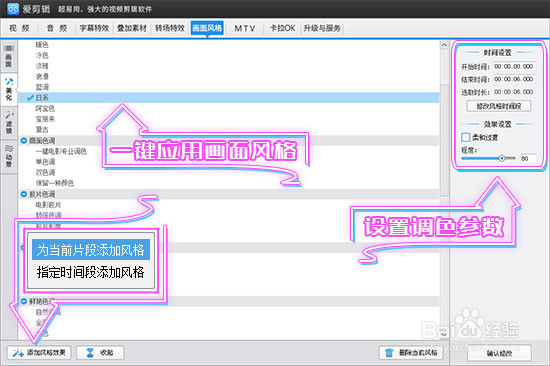
Task: Click the 程度 value box showing 80
Action: 527,158
